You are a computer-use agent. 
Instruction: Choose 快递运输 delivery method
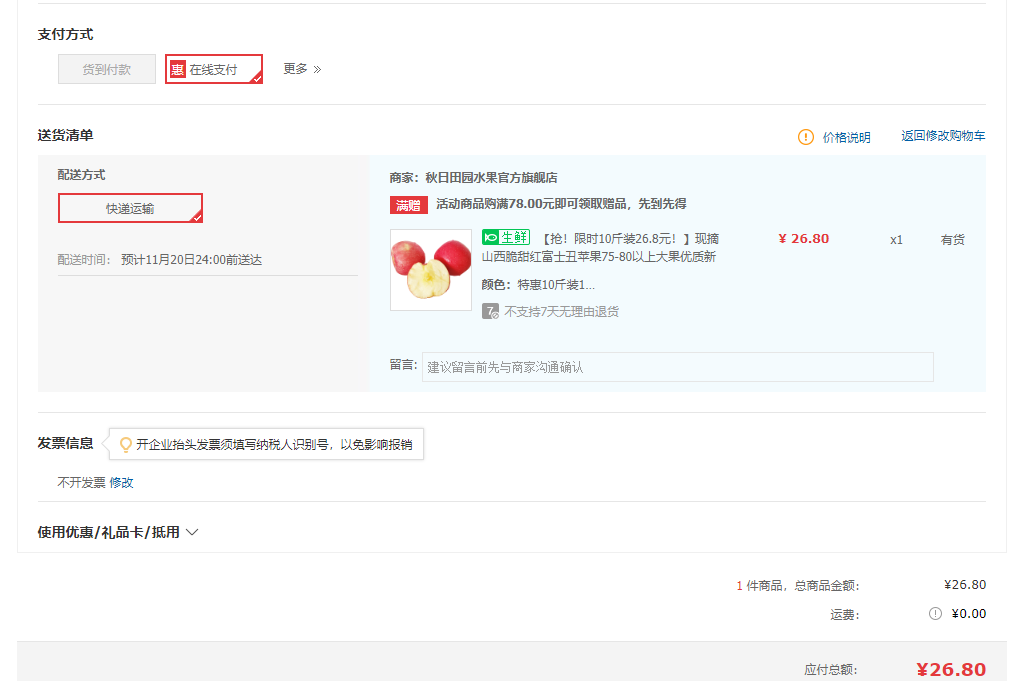(x=130, y=208)
